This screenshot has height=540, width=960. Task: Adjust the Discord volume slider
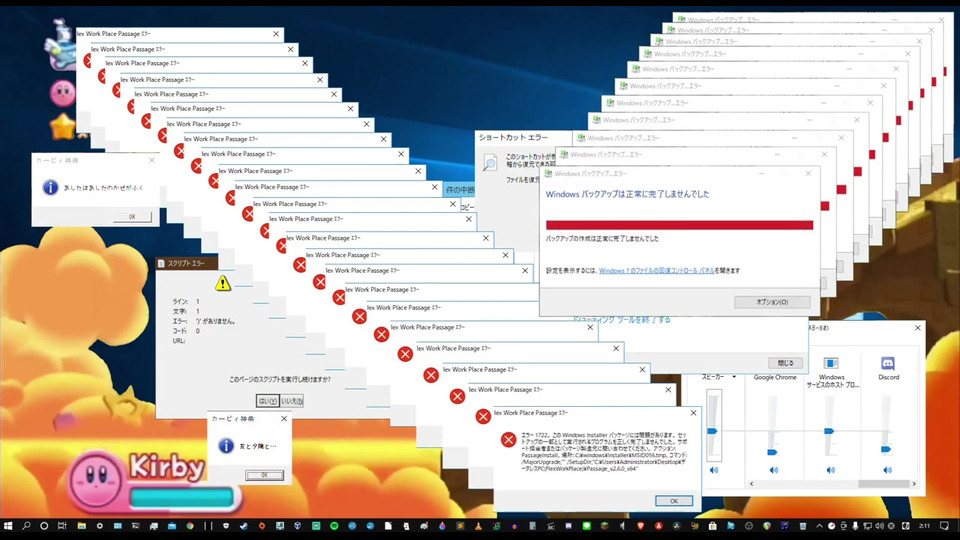click(886, 449)
